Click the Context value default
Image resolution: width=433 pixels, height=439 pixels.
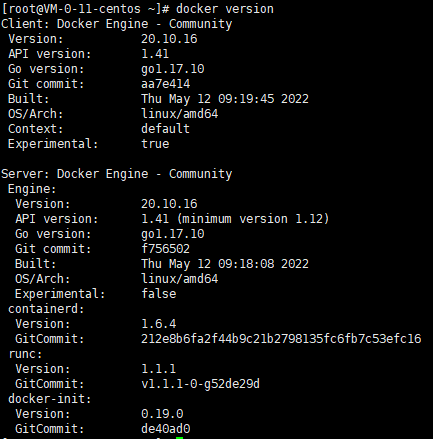[165, 129]
